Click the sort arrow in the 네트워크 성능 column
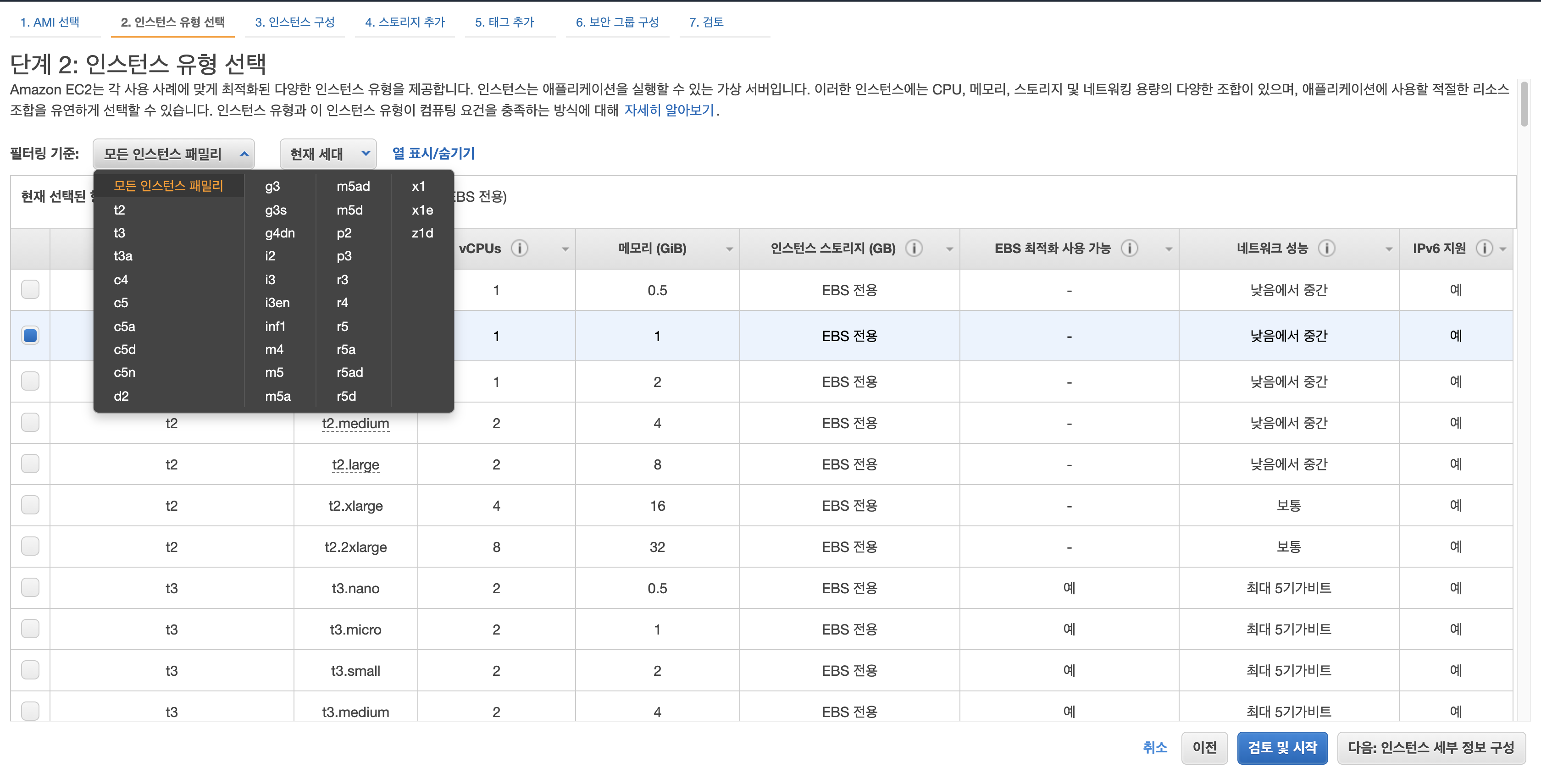The height and width of the screenshot is (784, 1541). pyautogui.click(x=1388, y=249)
